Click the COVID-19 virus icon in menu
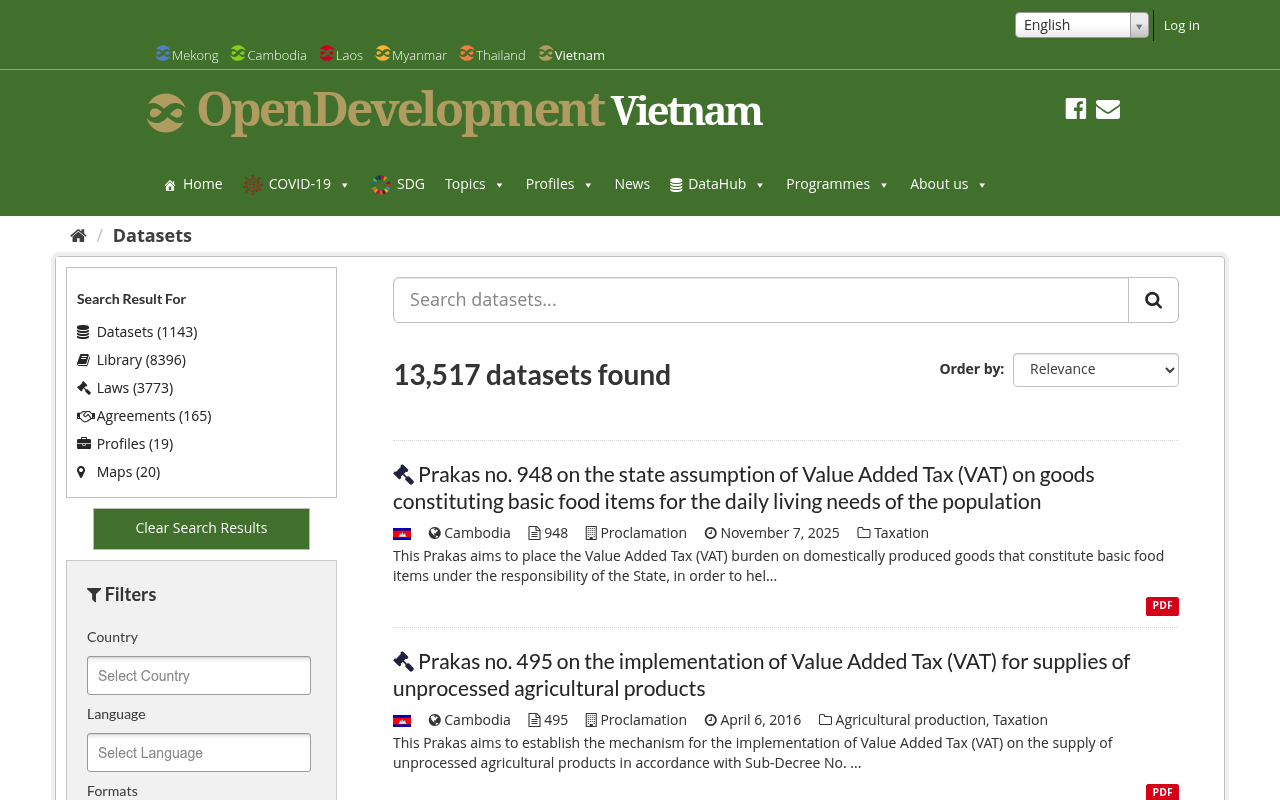Screen dimensions: 1280x800 click(x=253, y=184)
